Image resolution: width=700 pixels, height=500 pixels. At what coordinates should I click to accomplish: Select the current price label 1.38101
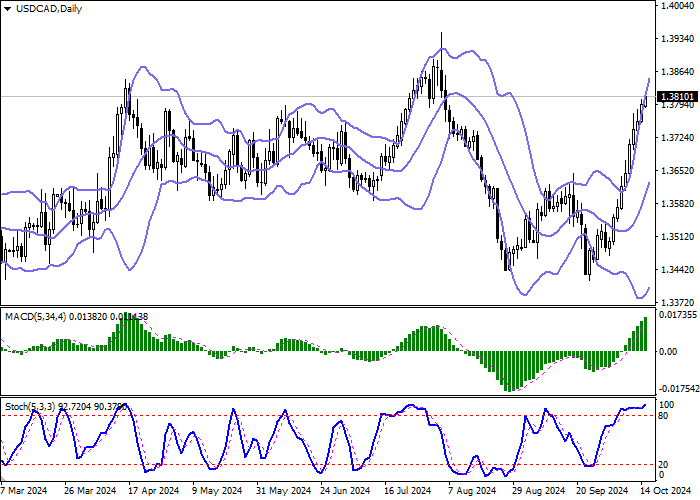tap(678, 97)
